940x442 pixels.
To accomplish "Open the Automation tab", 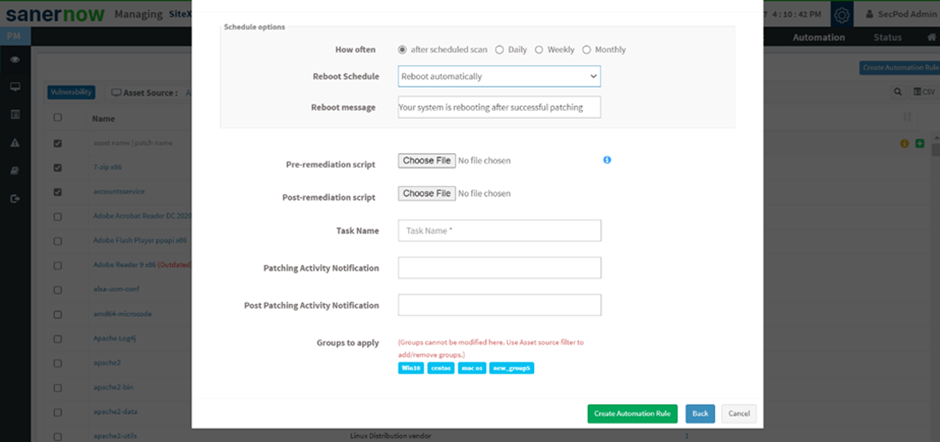I will pyautogui.click(x=818, y=37).
